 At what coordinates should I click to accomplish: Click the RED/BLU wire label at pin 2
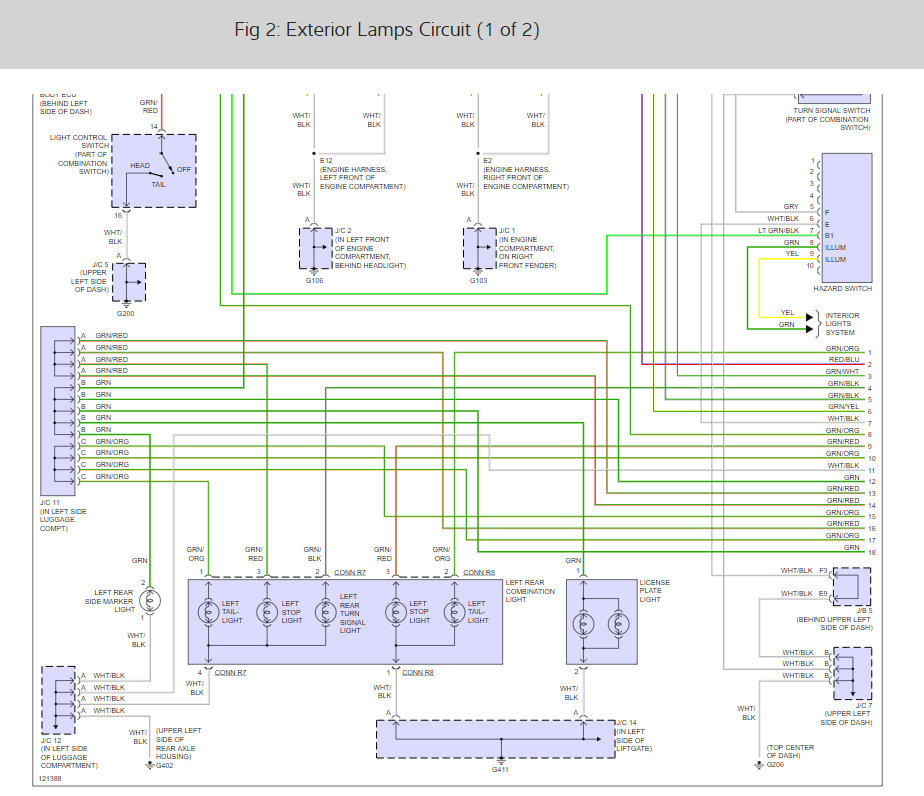844,359
